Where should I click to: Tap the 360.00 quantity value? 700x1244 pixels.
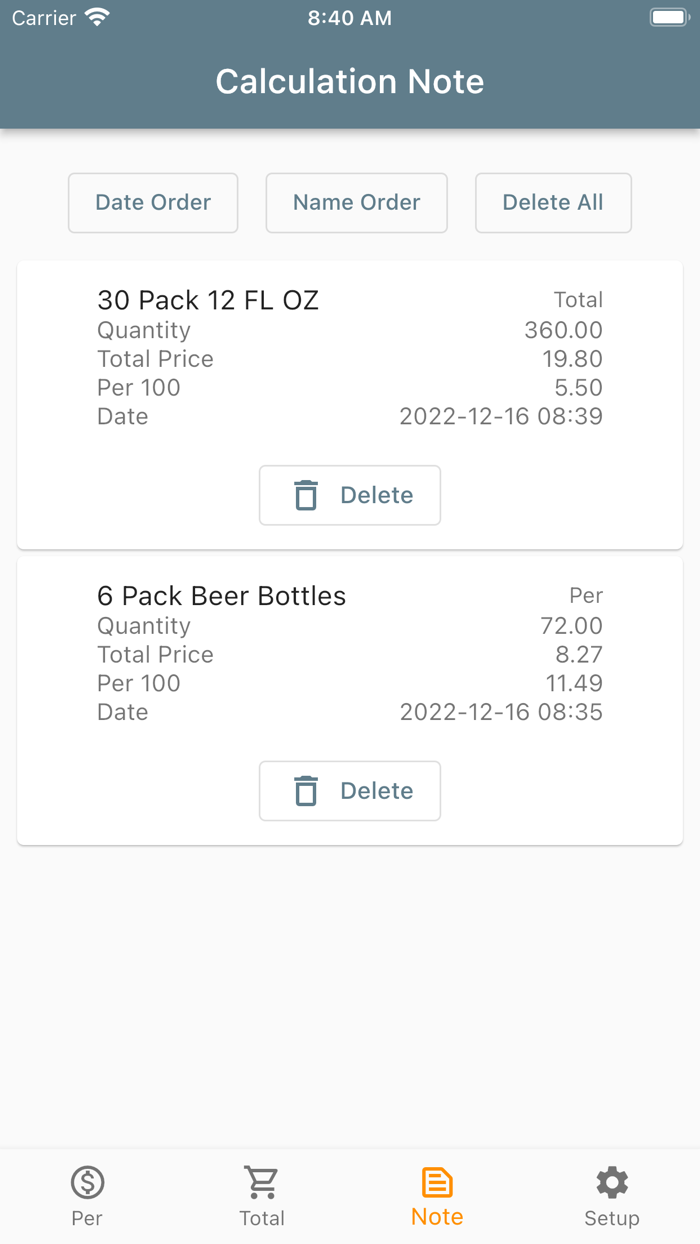[x=563, y=330]
